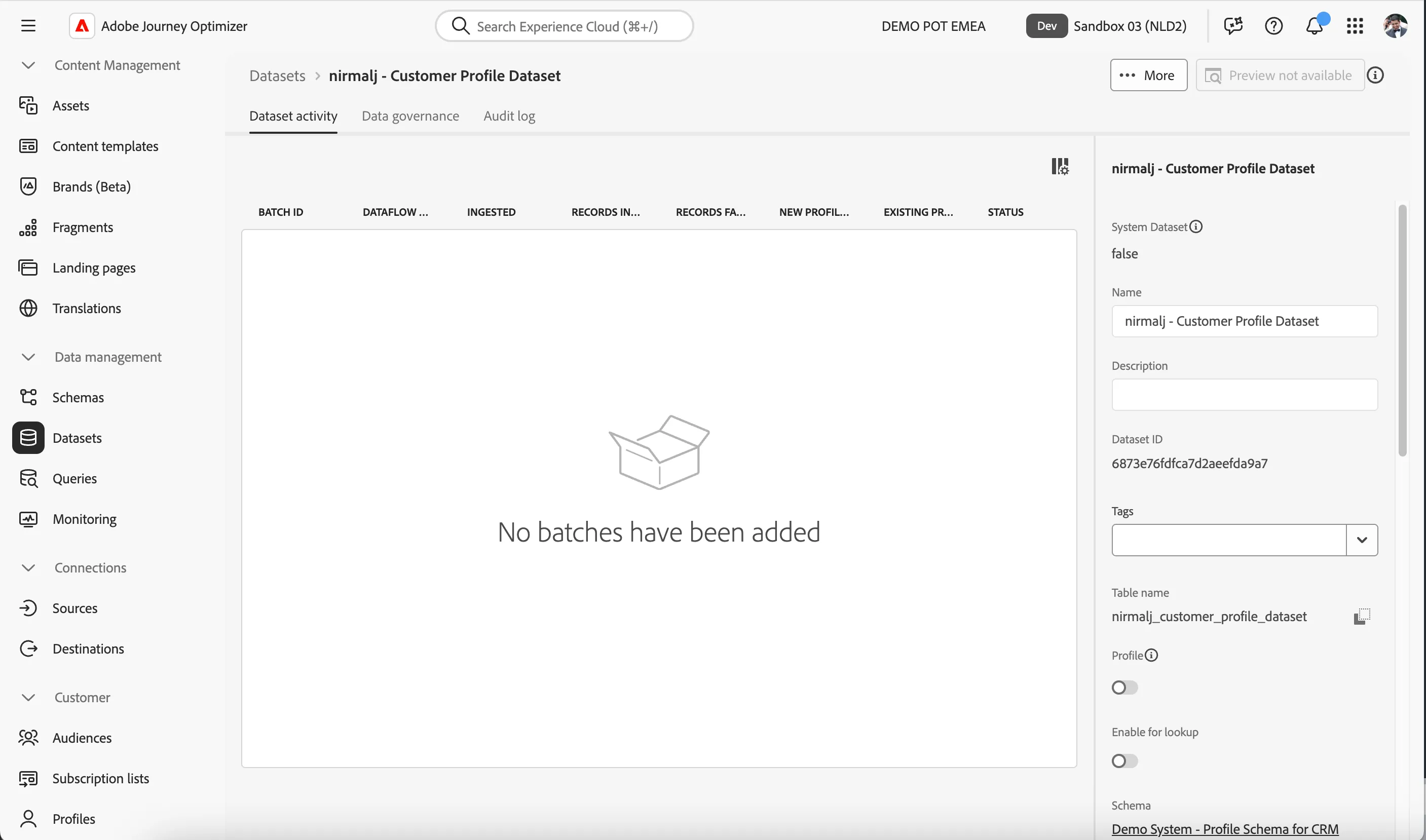The image size is (1426, 840).
Task: Enable the lookup toggle
Action: [1124, 761]
